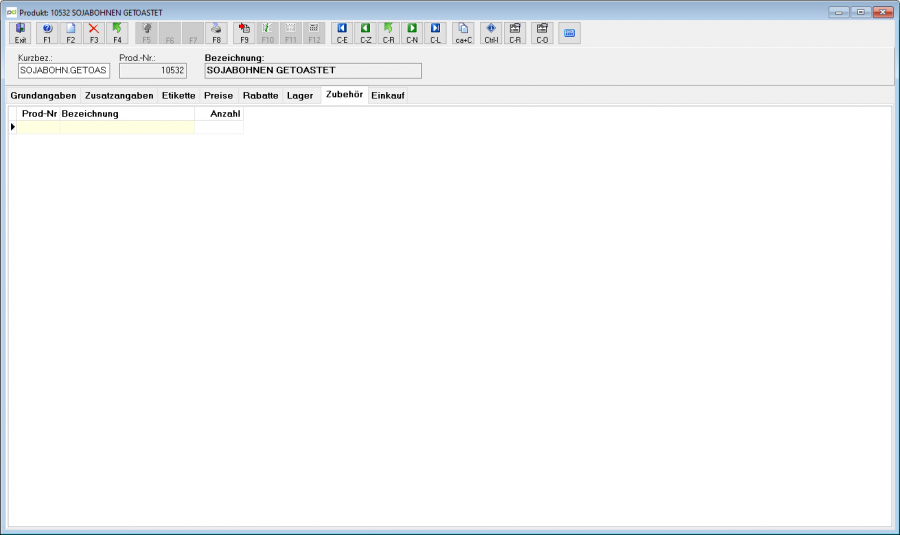Select the Einkauf tab
This screenshot has height=535, width=900.
(x=388, y=95)
